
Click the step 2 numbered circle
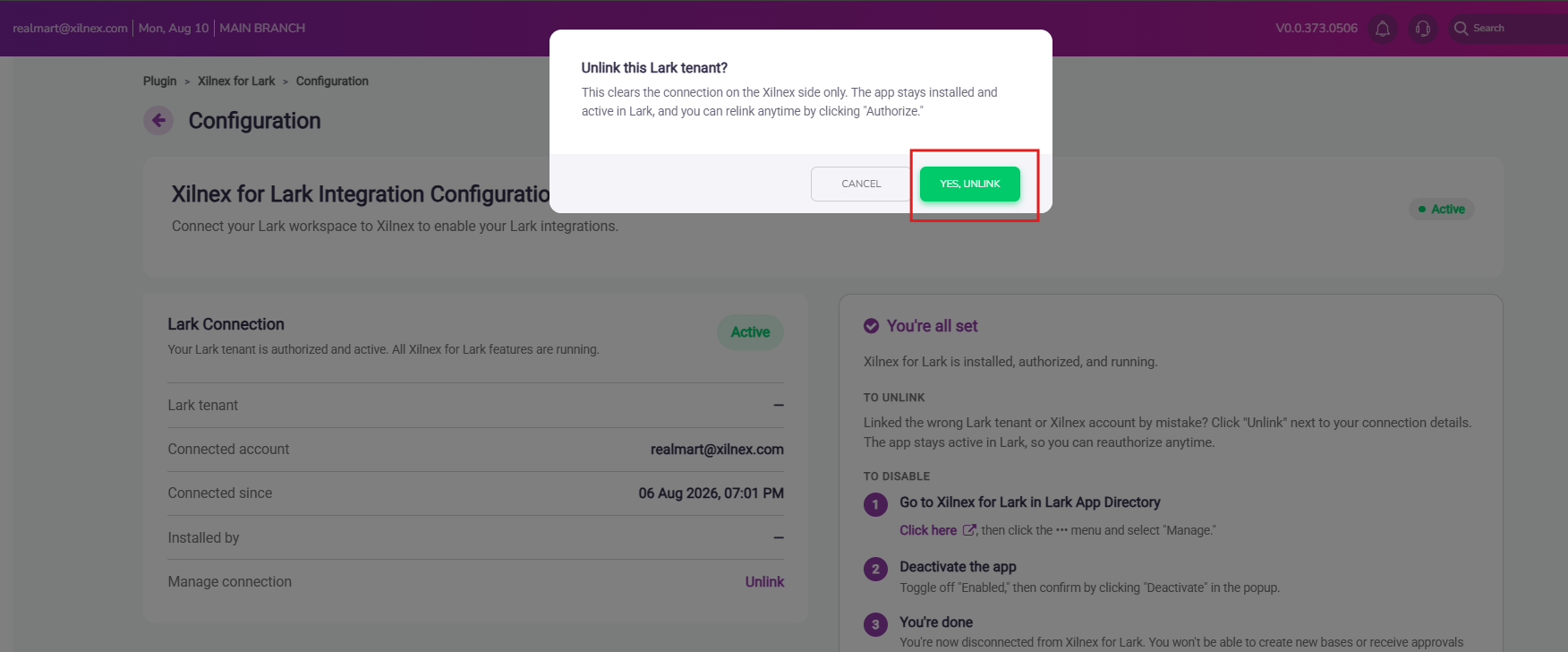click(875, 569)
